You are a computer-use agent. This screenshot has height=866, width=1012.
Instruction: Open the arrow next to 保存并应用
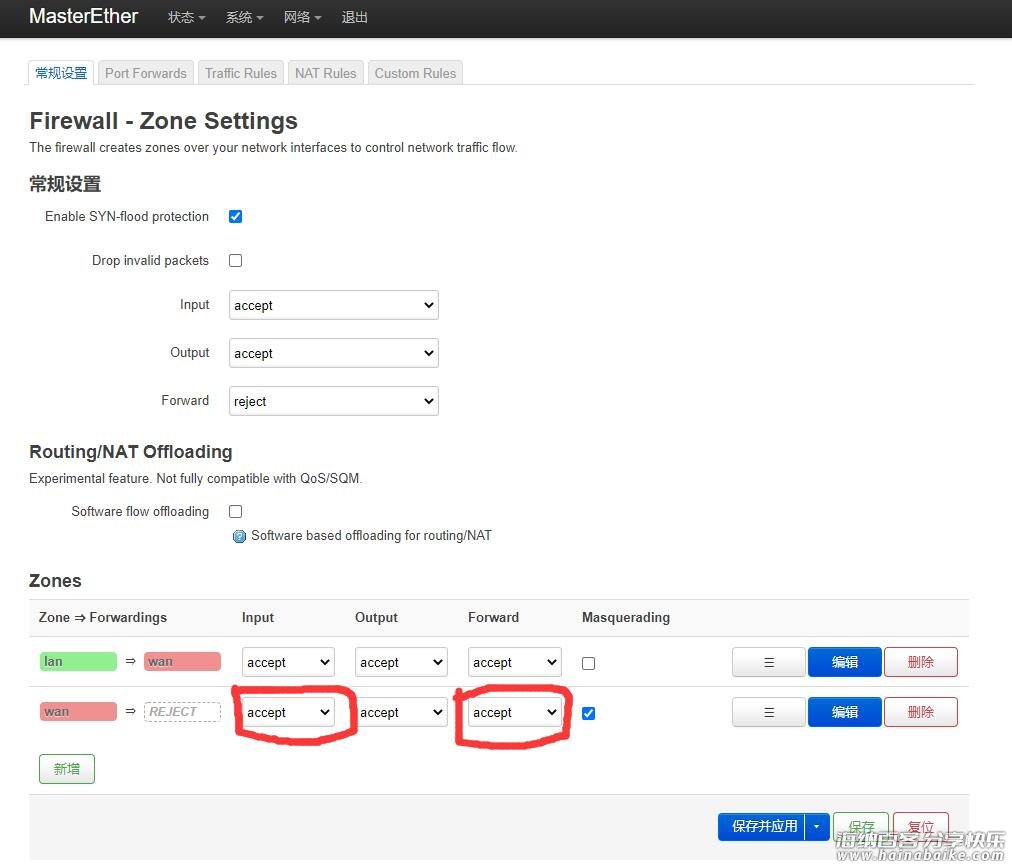[816, 826]
